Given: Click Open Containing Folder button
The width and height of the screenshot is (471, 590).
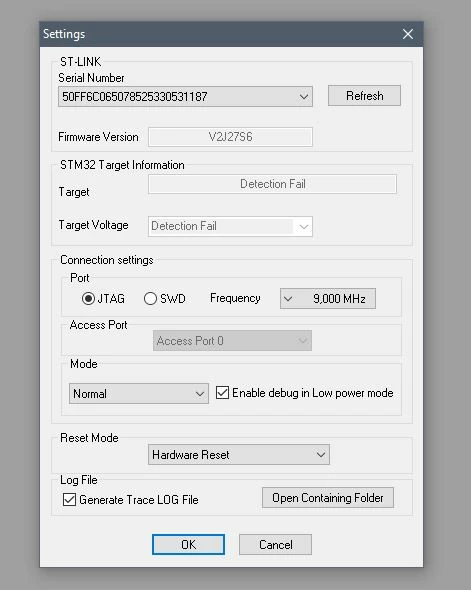Looking at the screenshot, I should point(328,498).
